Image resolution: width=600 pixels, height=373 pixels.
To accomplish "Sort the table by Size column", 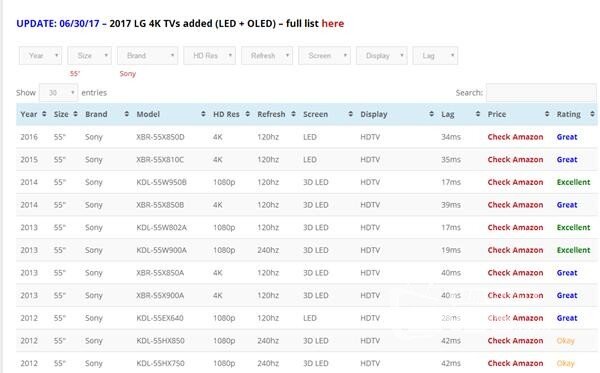I will (65, 114).
